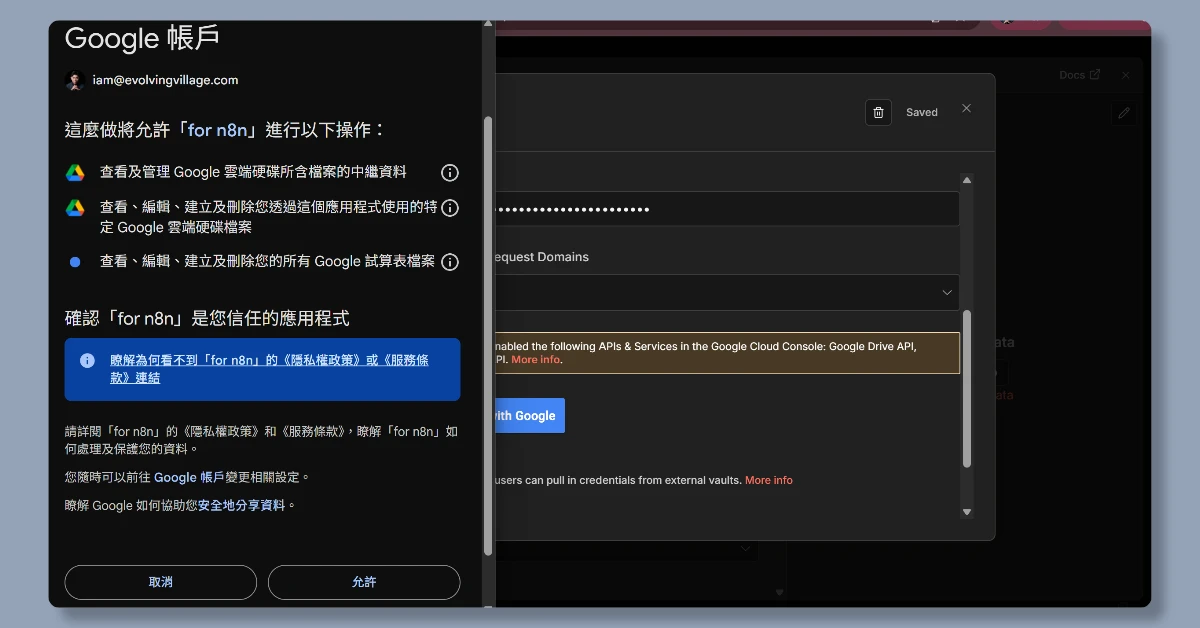Show info for Google Sheets permission

(x=450, y=262)
